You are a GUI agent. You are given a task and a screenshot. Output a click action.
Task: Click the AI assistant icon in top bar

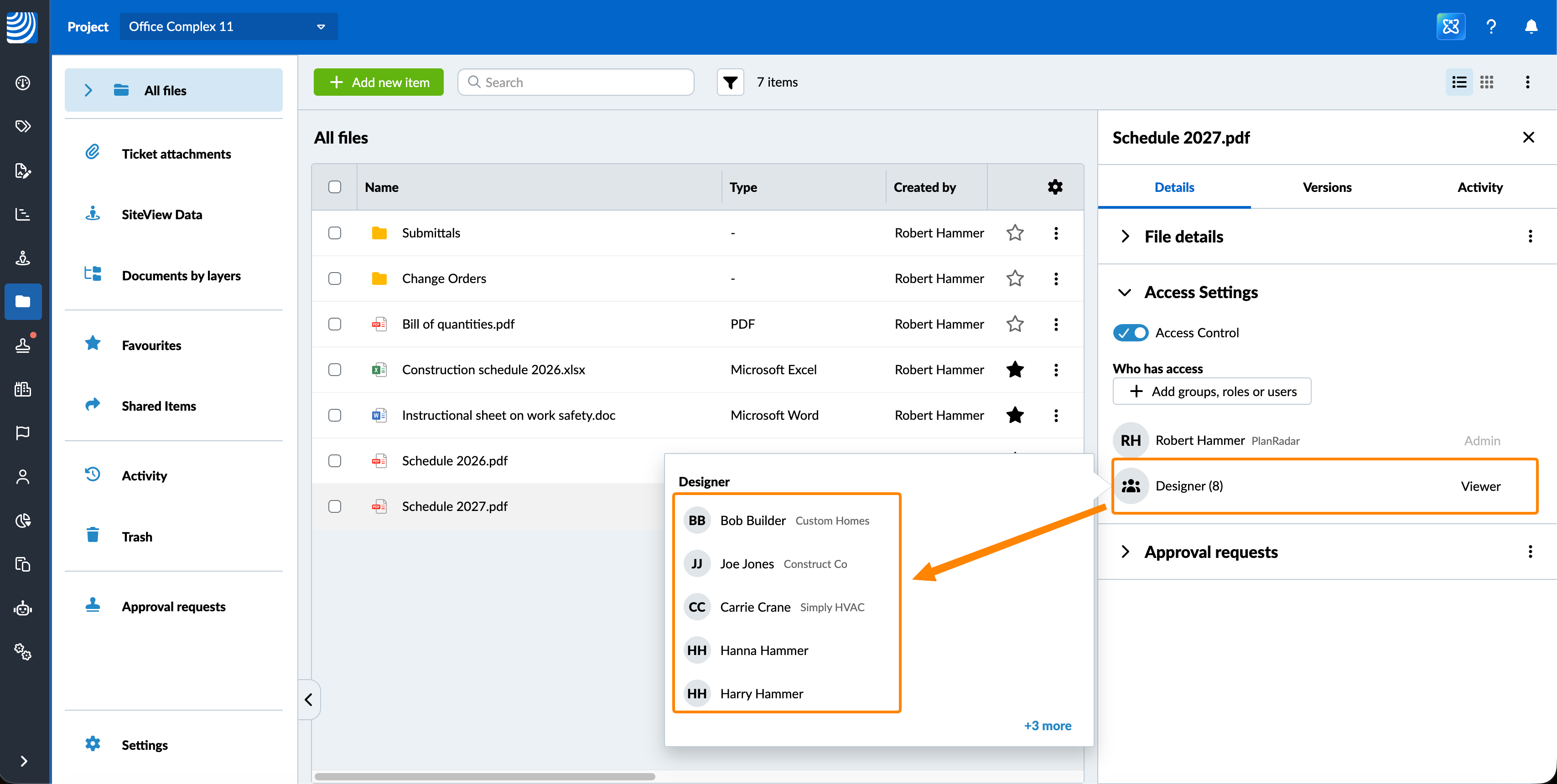[x=1451, y=26]
